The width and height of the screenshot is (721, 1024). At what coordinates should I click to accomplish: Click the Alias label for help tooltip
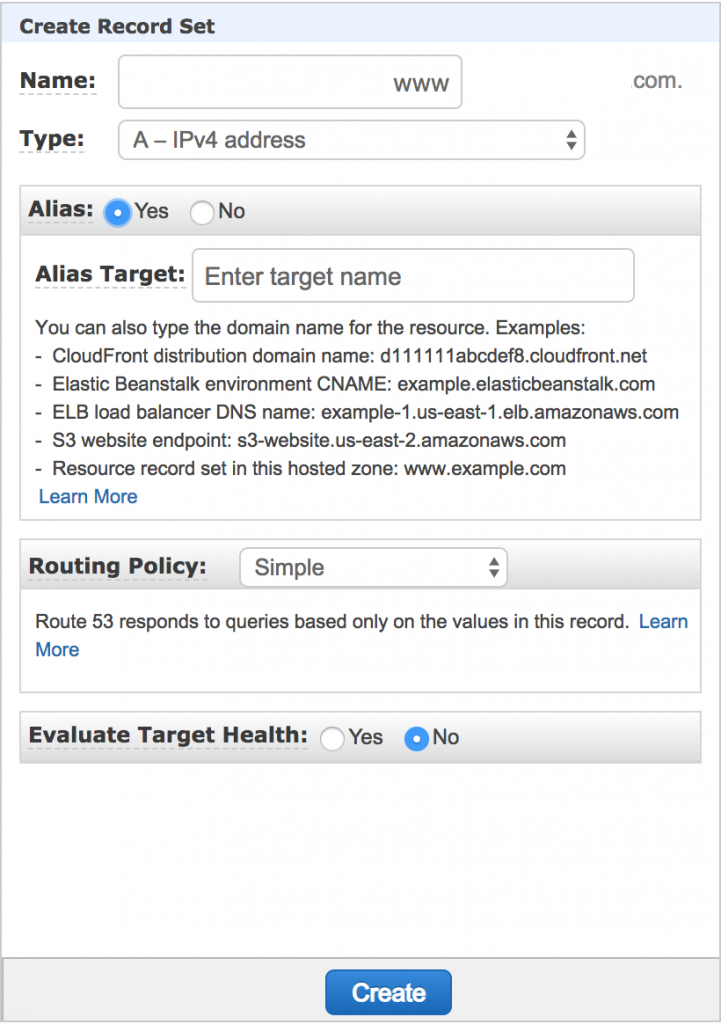pos(61,209)
